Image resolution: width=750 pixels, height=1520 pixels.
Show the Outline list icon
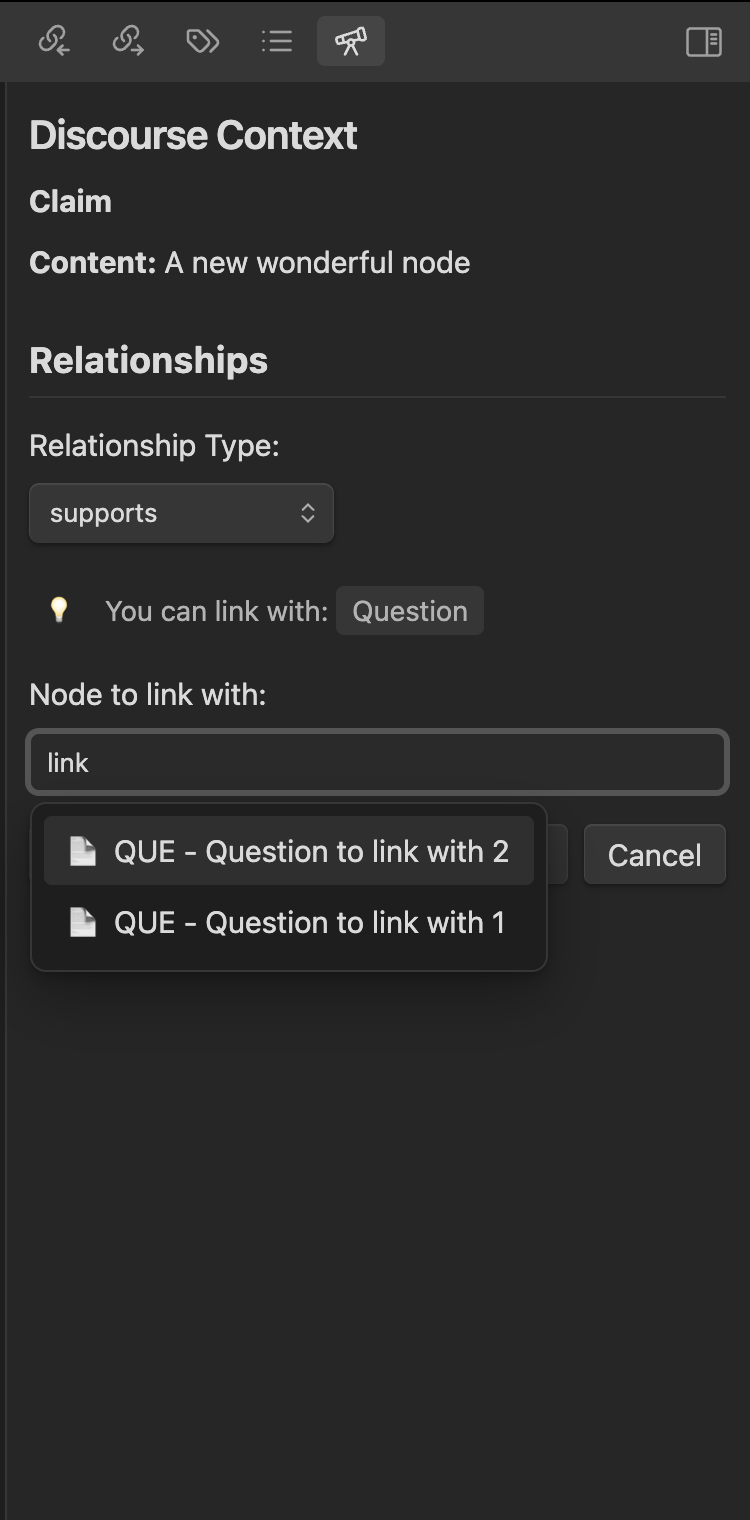[277, 41]
